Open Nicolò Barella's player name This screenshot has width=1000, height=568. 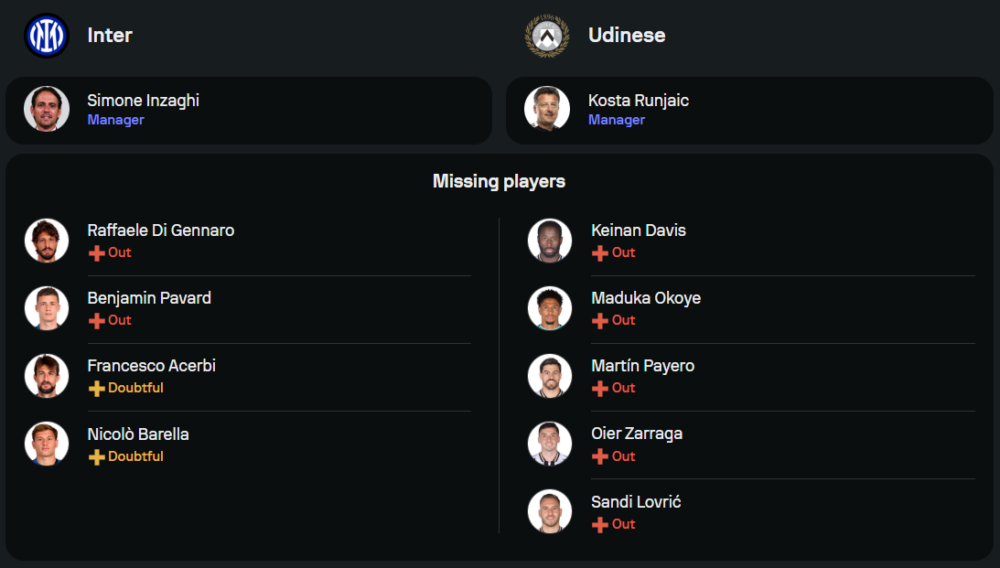tap(138, 434)
